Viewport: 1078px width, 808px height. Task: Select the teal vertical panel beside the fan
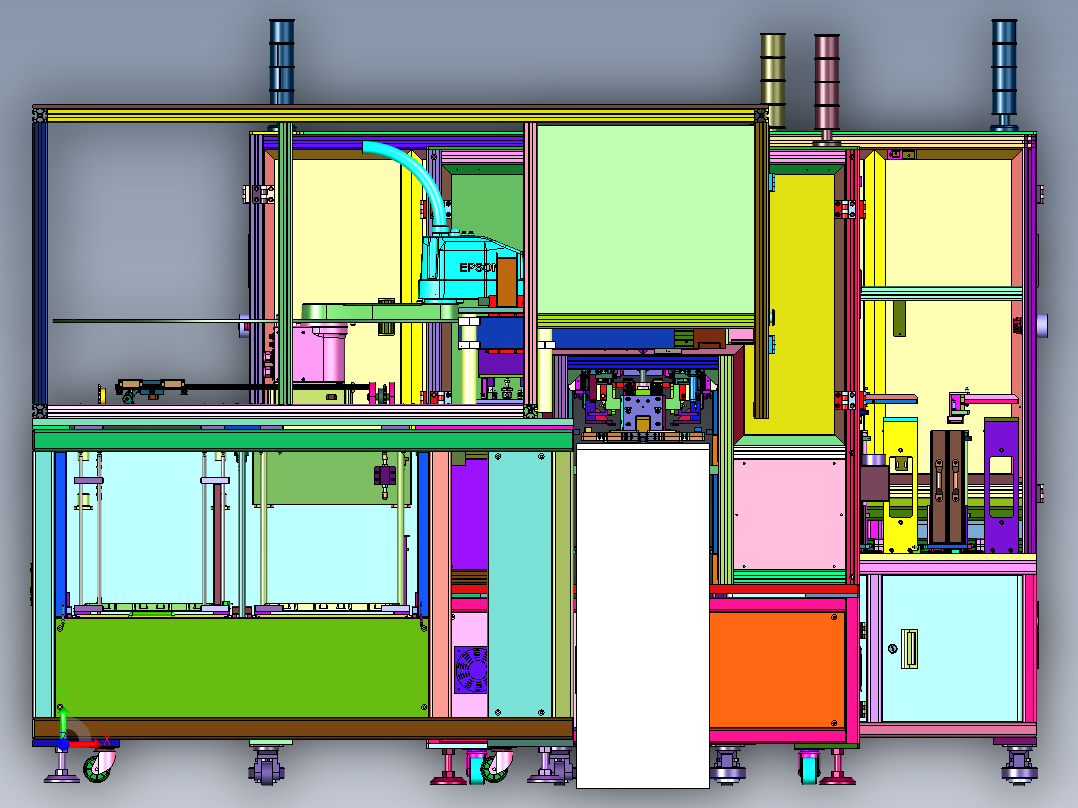[520, 584]
